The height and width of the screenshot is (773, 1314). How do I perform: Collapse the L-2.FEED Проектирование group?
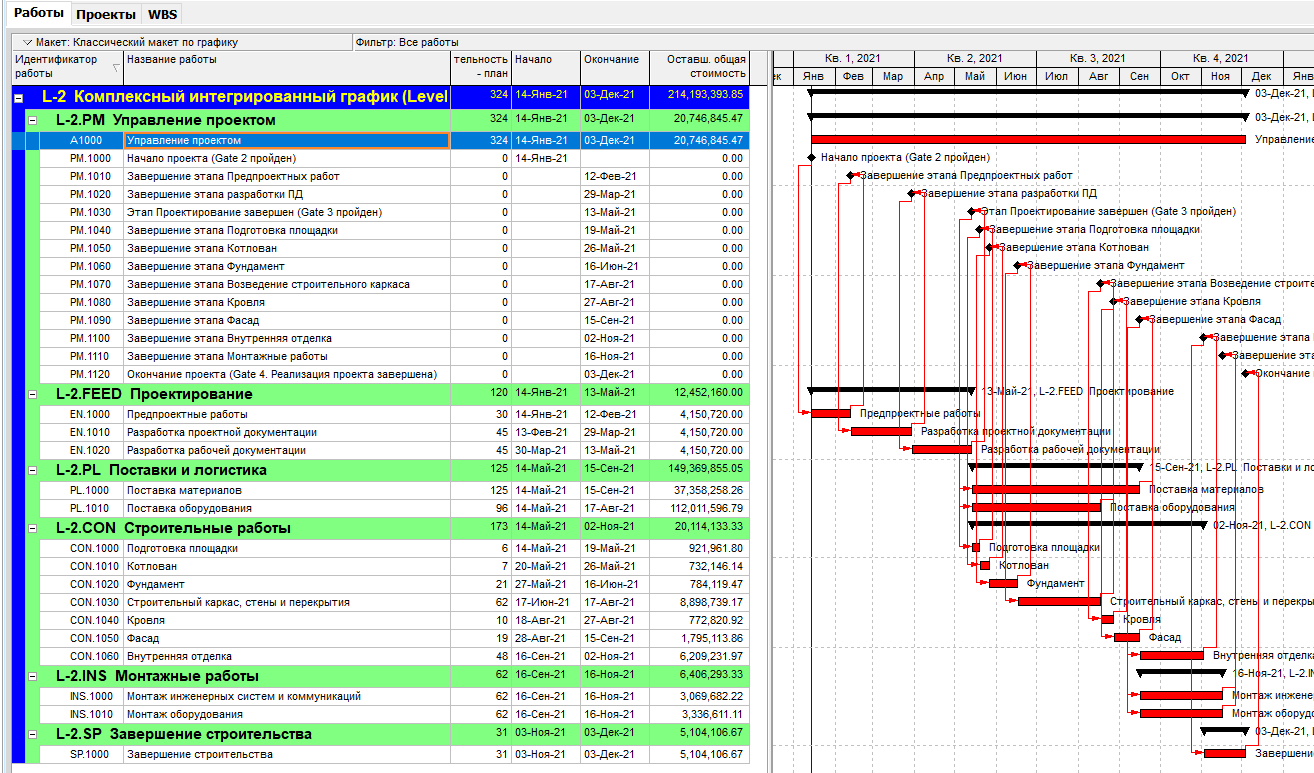[x=33, y=394]
